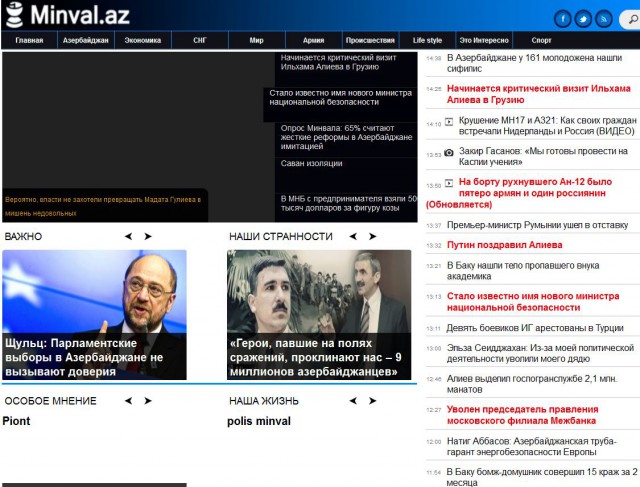Open the Армия menu item
The height and width of the screenshot is (487, 640).
[313, 40]
